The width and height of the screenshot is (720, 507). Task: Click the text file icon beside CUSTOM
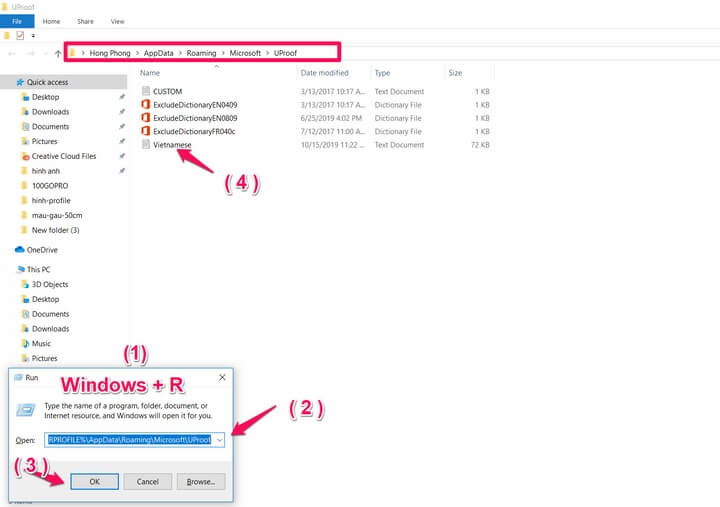pyautogui.click(x=146, y=91)
